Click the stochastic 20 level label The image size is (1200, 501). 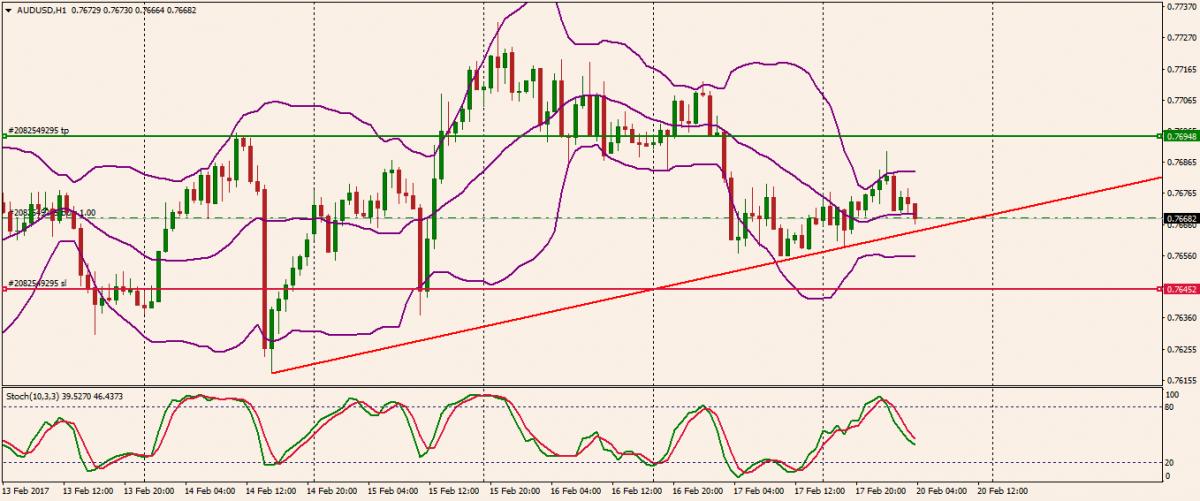pyautogui.click(x=1170, y=462)
